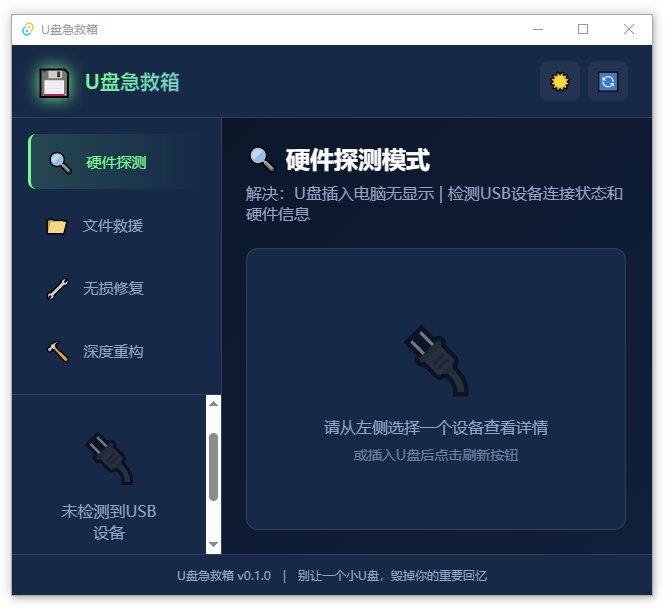Viewport: 672px width, 610px height.
Task: Maximize the U盘急救箱 window
Action: click(x=583, y=30)
